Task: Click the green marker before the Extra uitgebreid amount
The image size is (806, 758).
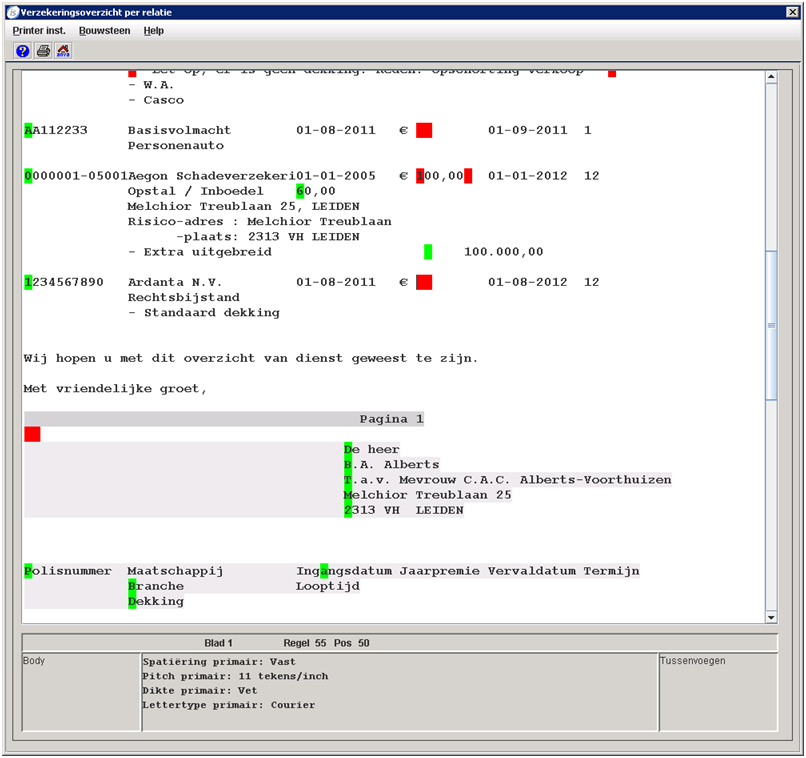Action: pyautogui.click(x=428, y=252)
